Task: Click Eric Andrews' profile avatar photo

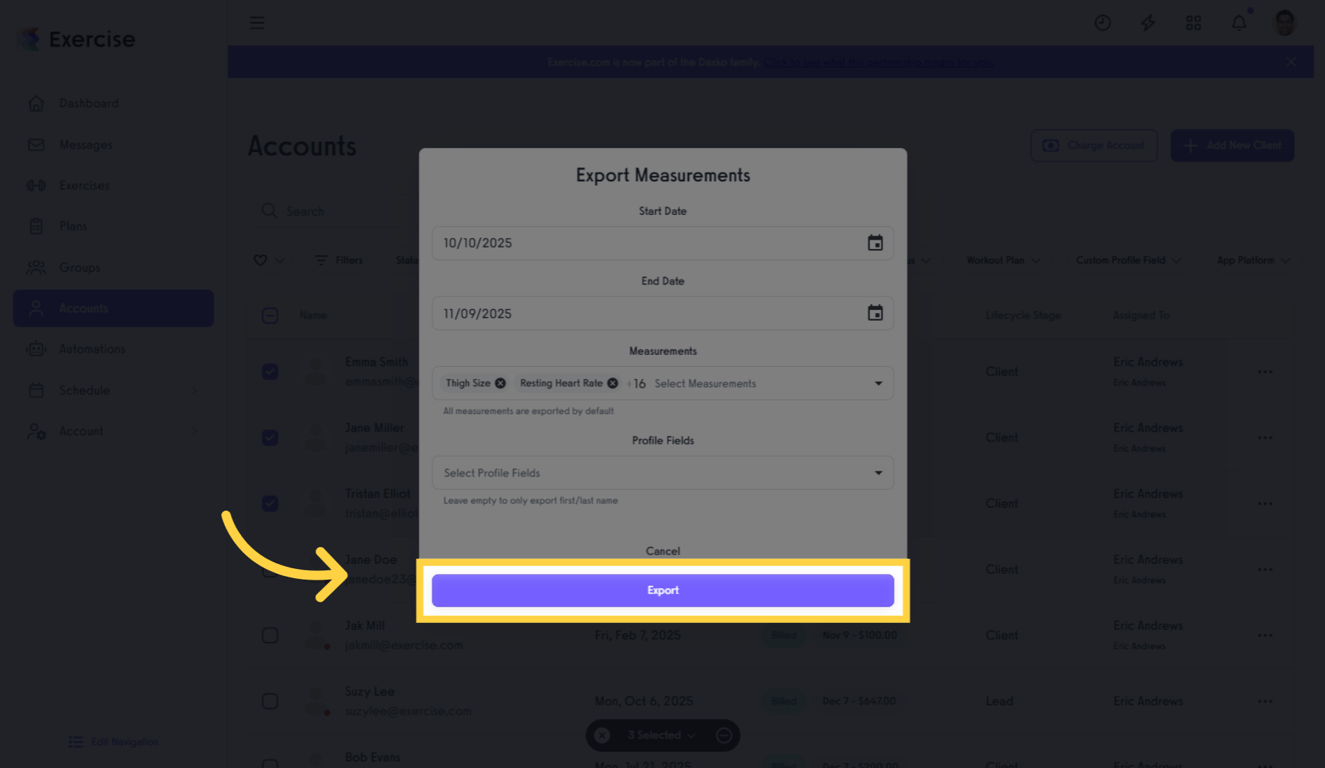Action: (x=1283, y=22)
